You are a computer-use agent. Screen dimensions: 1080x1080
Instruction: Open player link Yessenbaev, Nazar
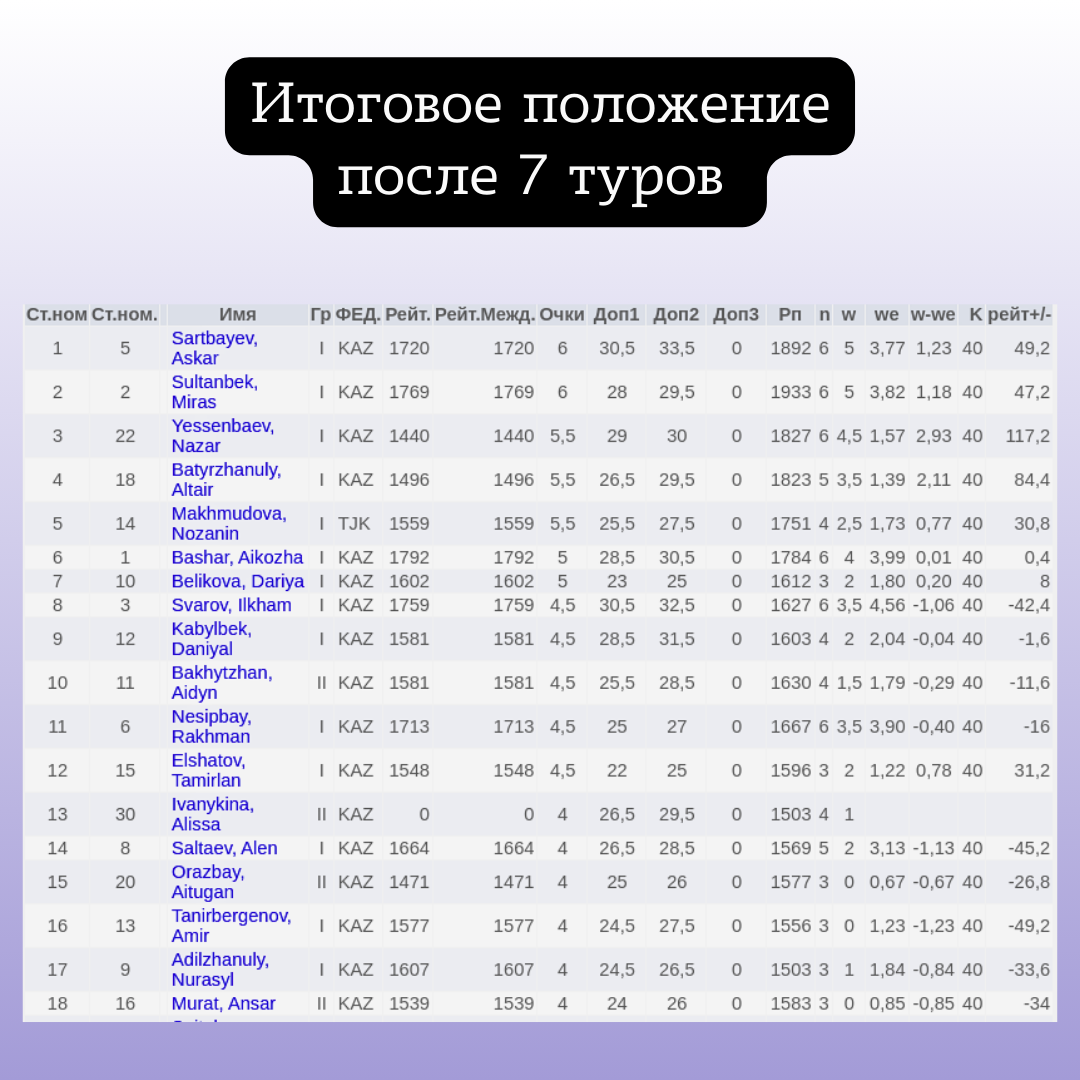click(x=222, y=436)
